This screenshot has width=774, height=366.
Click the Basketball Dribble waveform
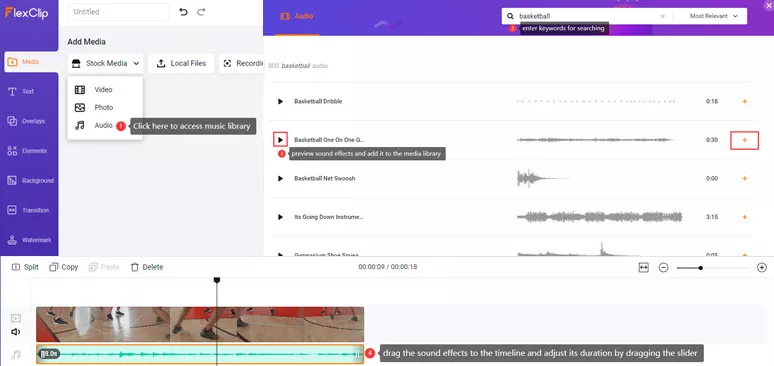click(x=595, y=101)
